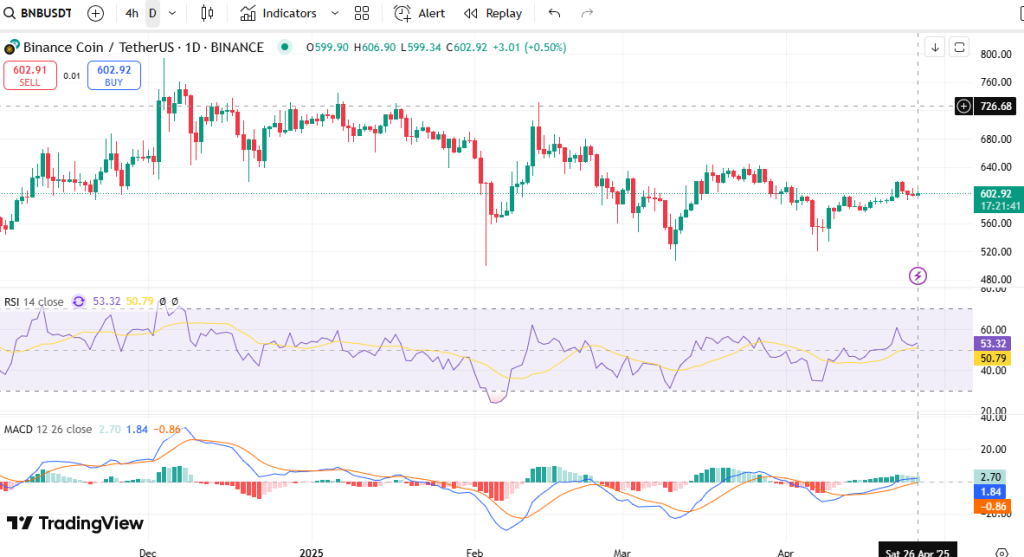1024x557 pixels.
Task: Click the MACD line label 1.84
Action: (x=991, y=492)
